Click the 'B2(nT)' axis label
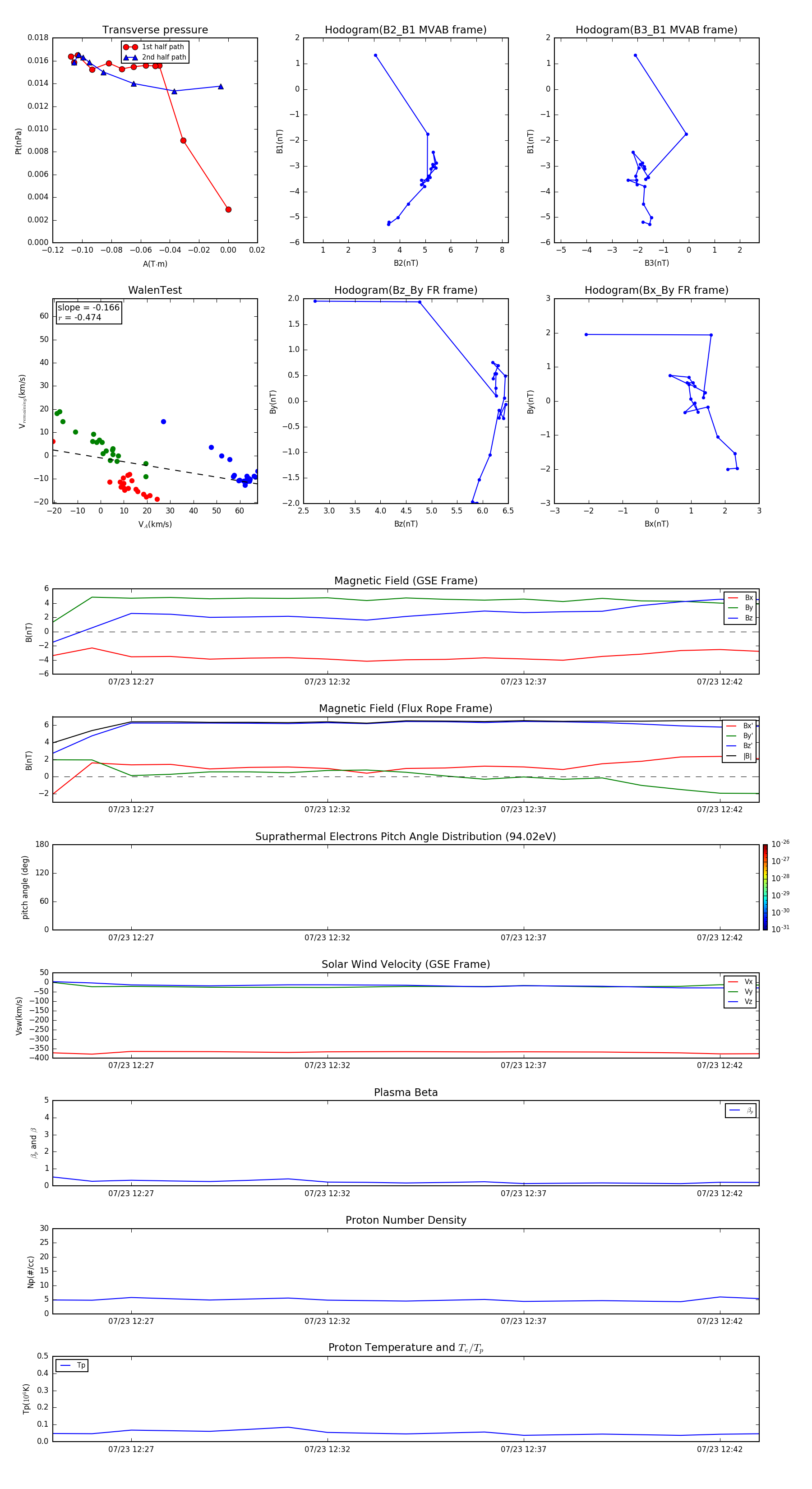 [406, 263]
